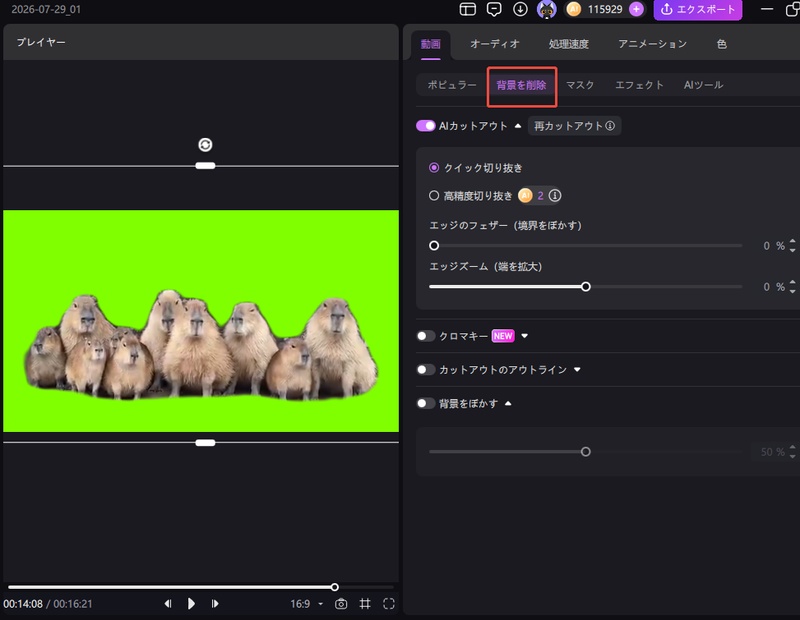Click the 再カットアウト button
Viewport: 800px width, 620px height.
click(574, 126)
